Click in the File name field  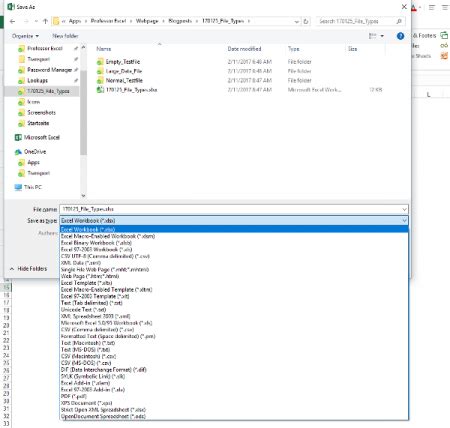click(230, 209)
